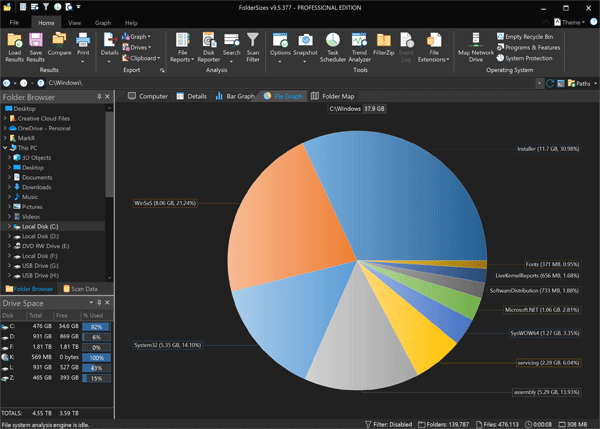
Task: Launch the Compare tool
Action: tap(59, 45)
